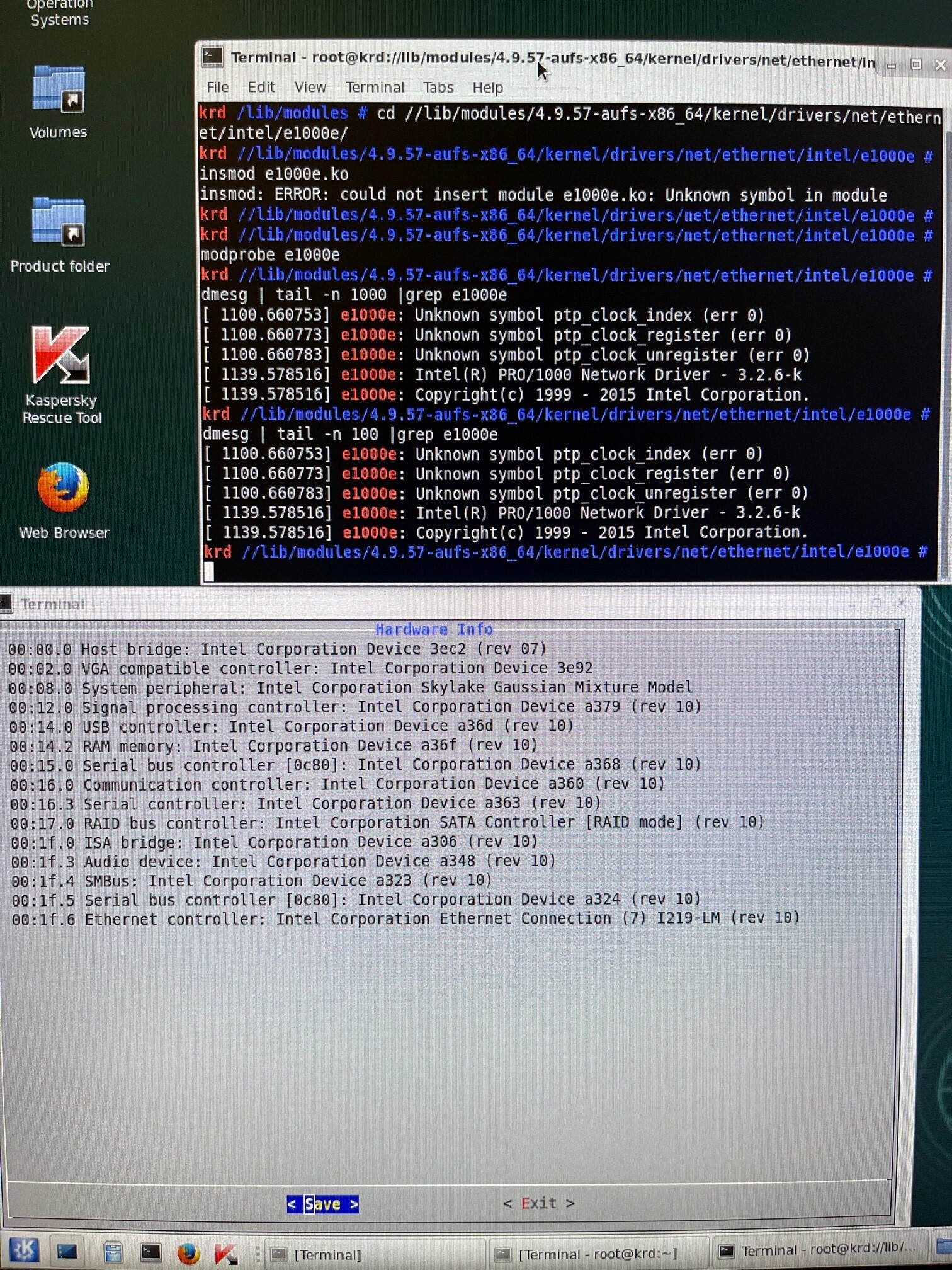Select the Skylake Gaussian Mixture Model line
The width and height of the screenshot is (952, 1270).
(x=351, y=687)
